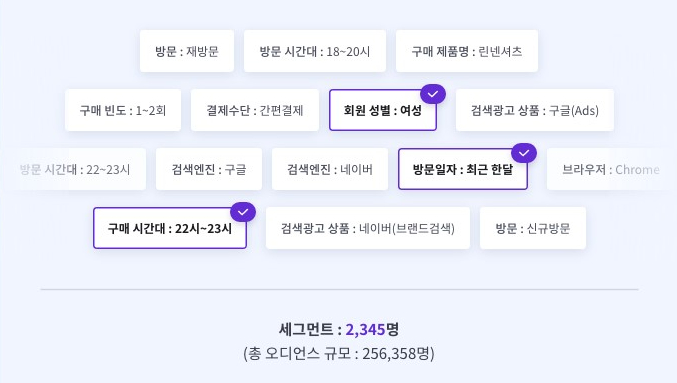
Task: Select the 검색광고 상품 : 구글(Ads) chip
Action: click(535, 110)
